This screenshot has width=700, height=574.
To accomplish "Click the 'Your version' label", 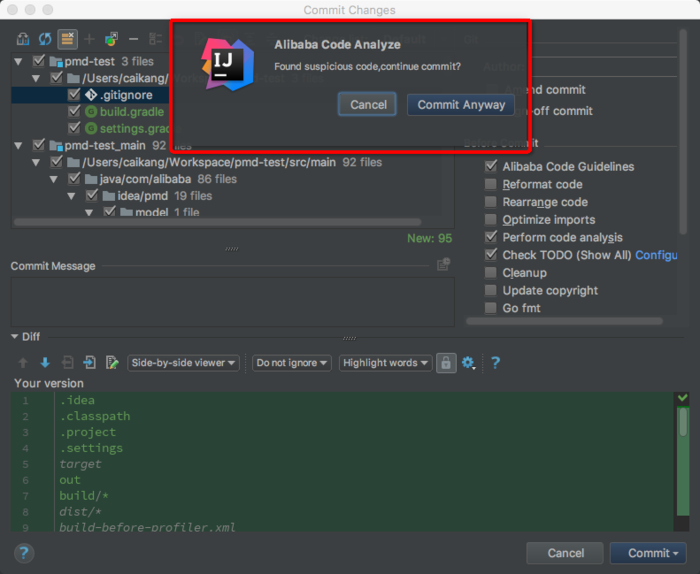I will (49, 383).
